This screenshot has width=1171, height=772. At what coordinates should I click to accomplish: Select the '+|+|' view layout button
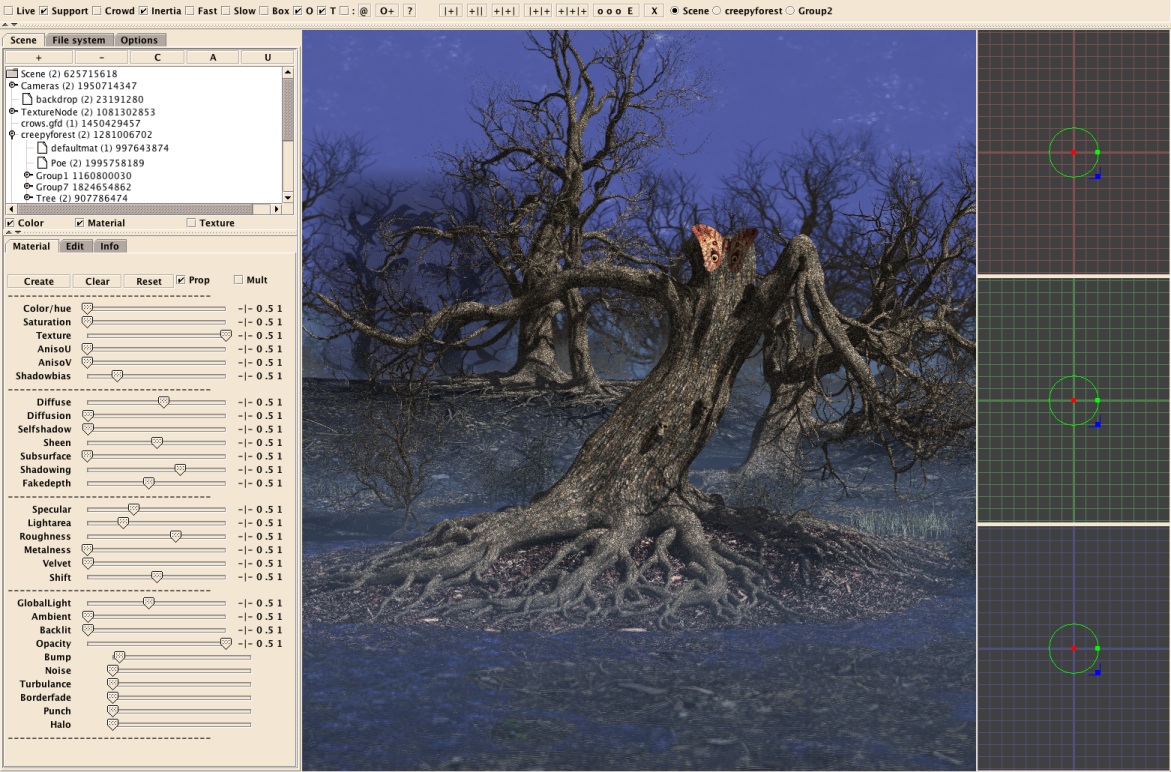(505, 10)
